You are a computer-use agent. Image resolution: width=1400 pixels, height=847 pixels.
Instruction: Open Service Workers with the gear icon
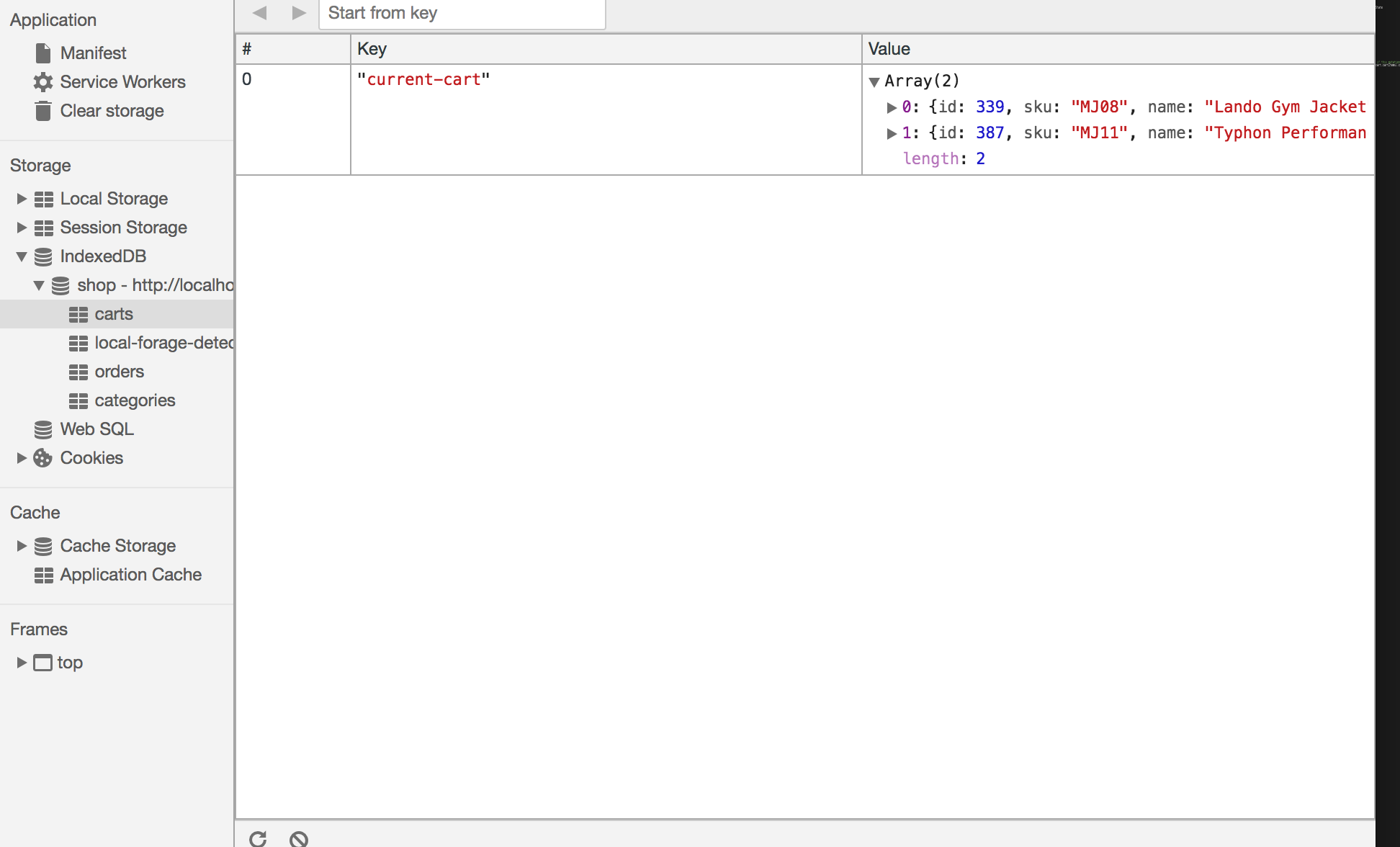[122, 82]
